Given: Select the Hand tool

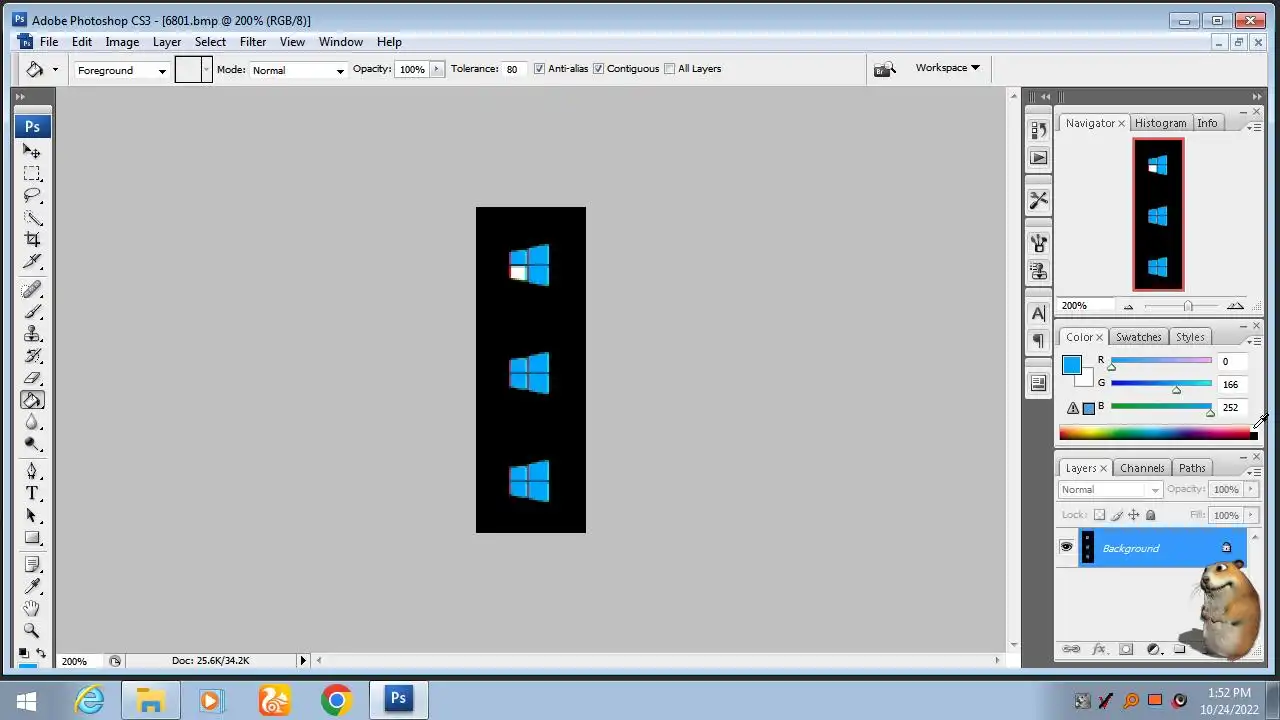Looking at the screenshot, I should tap(32, 609).
